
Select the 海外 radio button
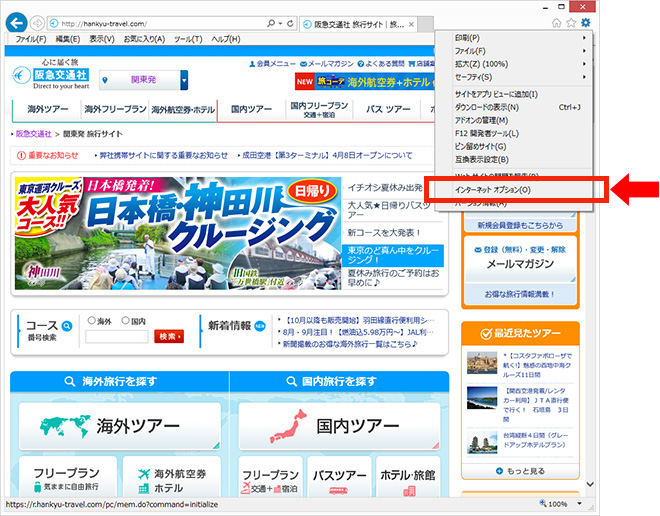[91, 321]
